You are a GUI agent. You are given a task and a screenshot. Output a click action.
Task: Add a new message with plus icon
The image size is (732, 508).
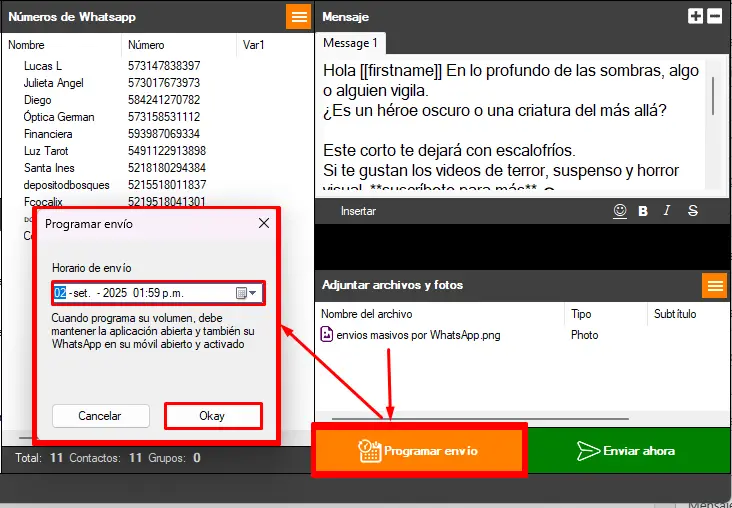point(696,16)
